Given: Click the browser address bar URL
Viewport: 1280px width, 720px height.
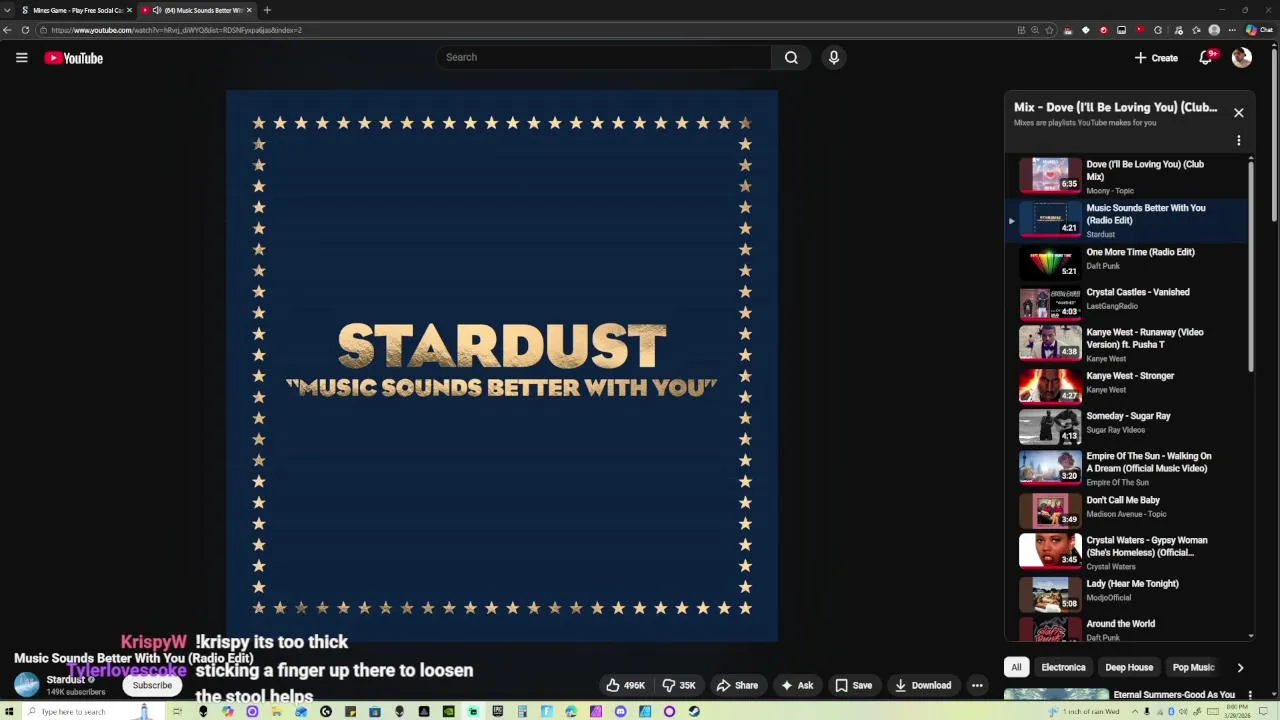Looking at the screenshot, I should pyautogui.click(x=176, y=30).
